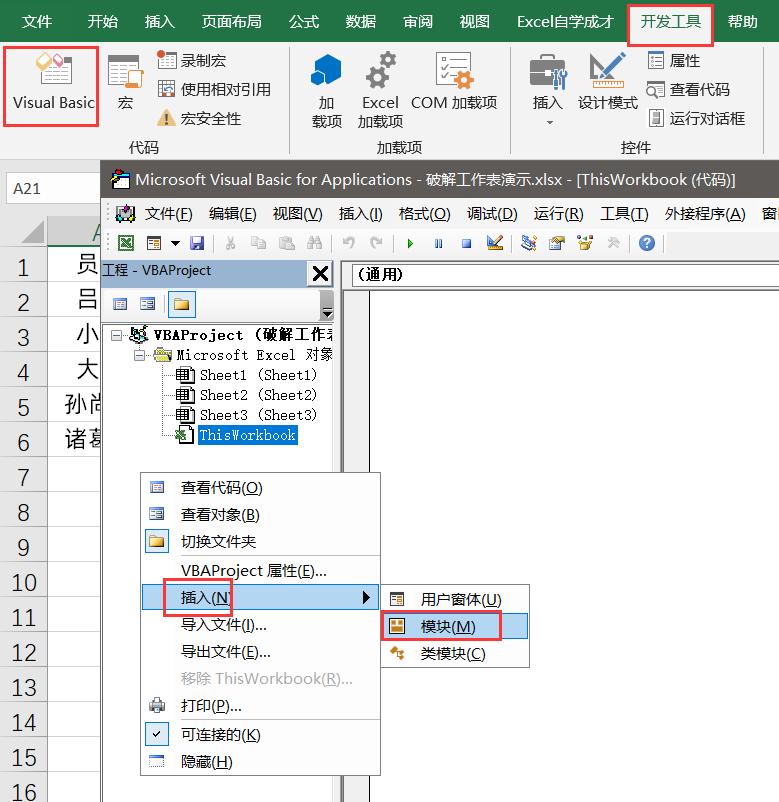Choose 模块(M) from the insert submenu
The height and width of the screenshot is (802, 779).
point(447,626)
